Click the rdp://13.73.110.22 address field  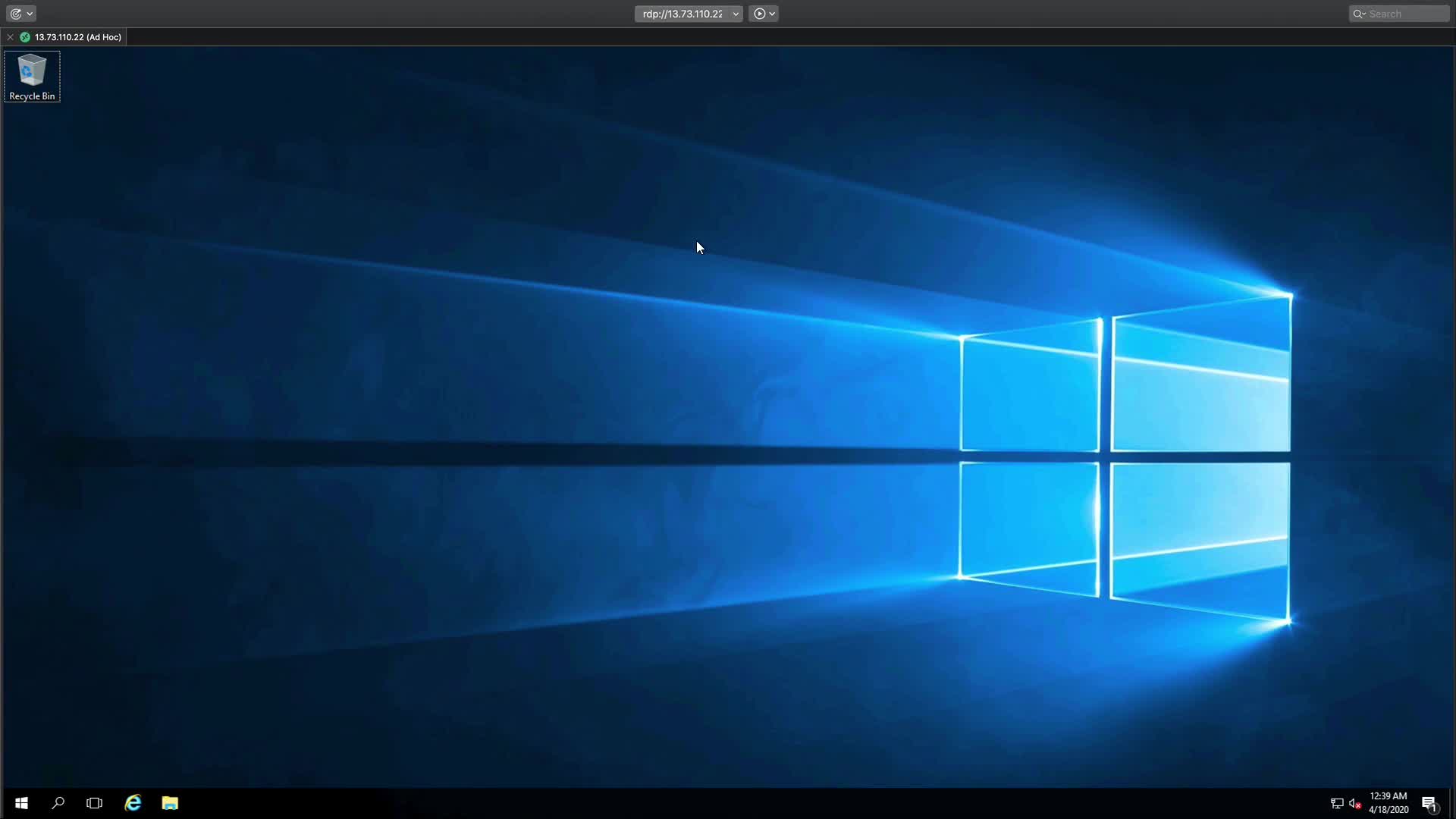(682, 14)
